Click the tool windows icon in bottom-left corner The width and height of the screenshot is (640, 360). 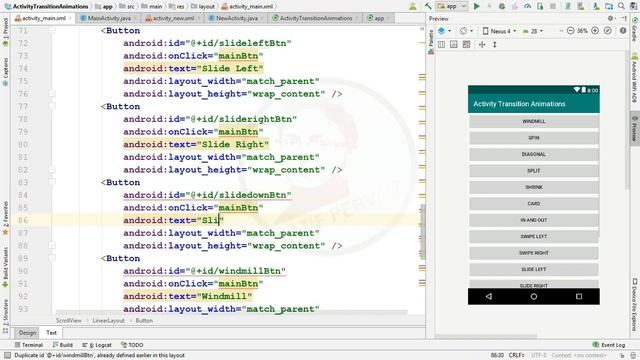point(7,356)
